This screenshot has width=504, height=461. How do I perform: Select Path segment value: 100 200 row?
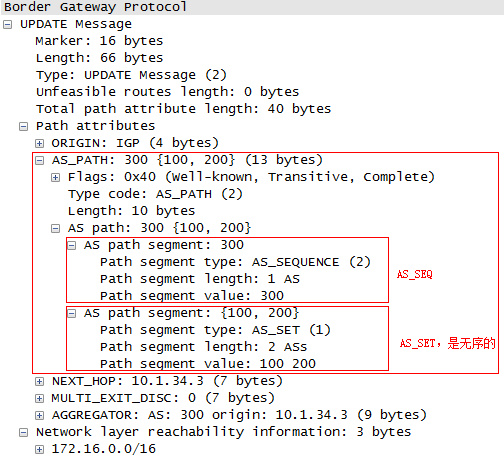point(208,364)
